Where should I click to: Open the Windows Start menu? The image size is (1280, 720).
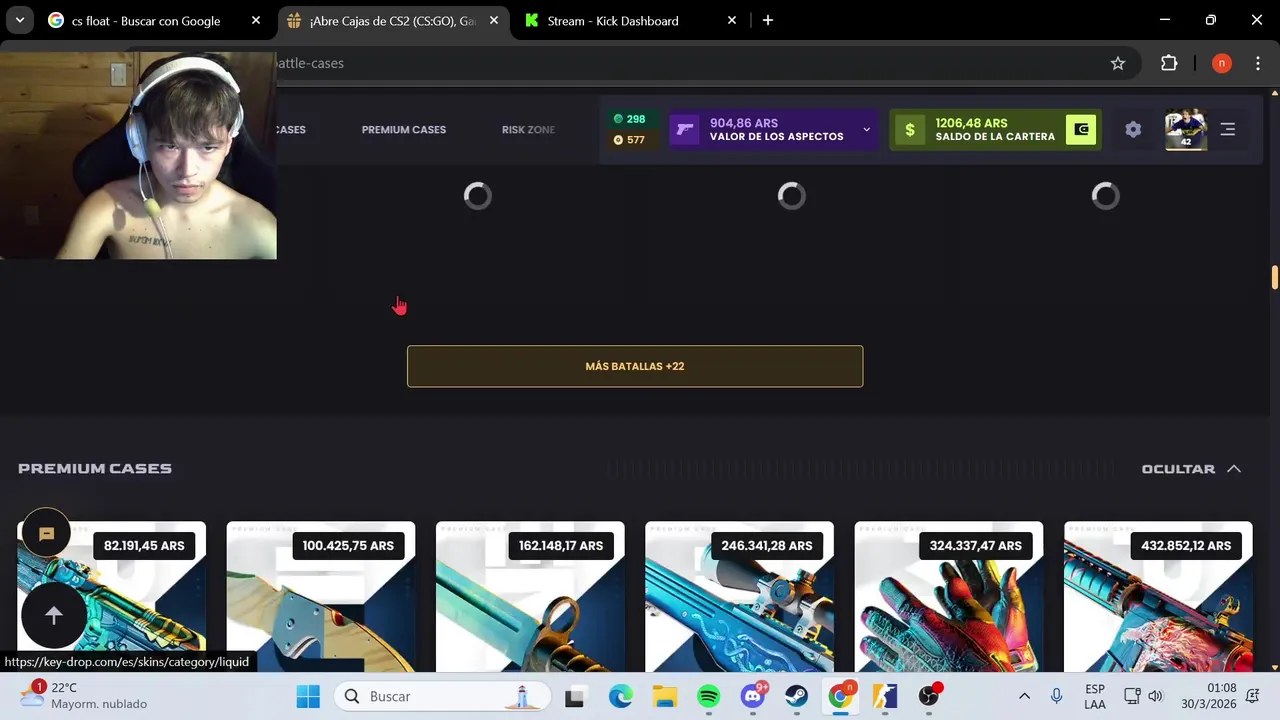click(x=308, y=696)
